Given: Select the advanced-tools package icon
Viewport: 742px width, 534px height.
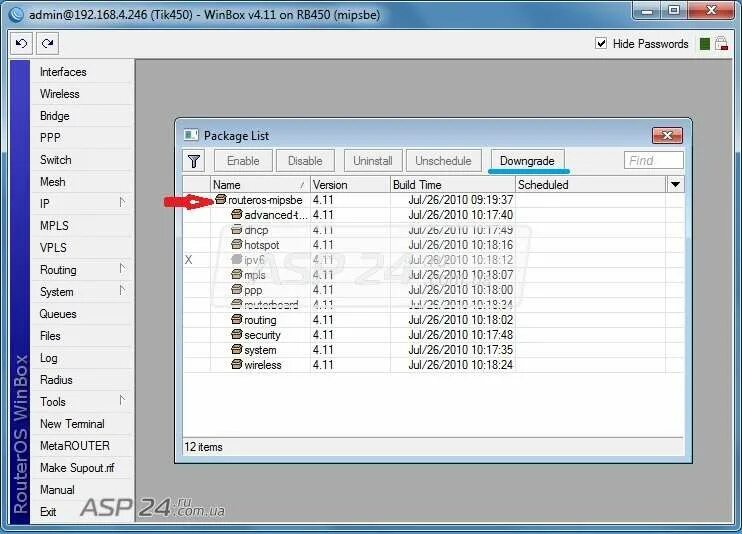Looking at the screenshot, I should tap(237, 214).
